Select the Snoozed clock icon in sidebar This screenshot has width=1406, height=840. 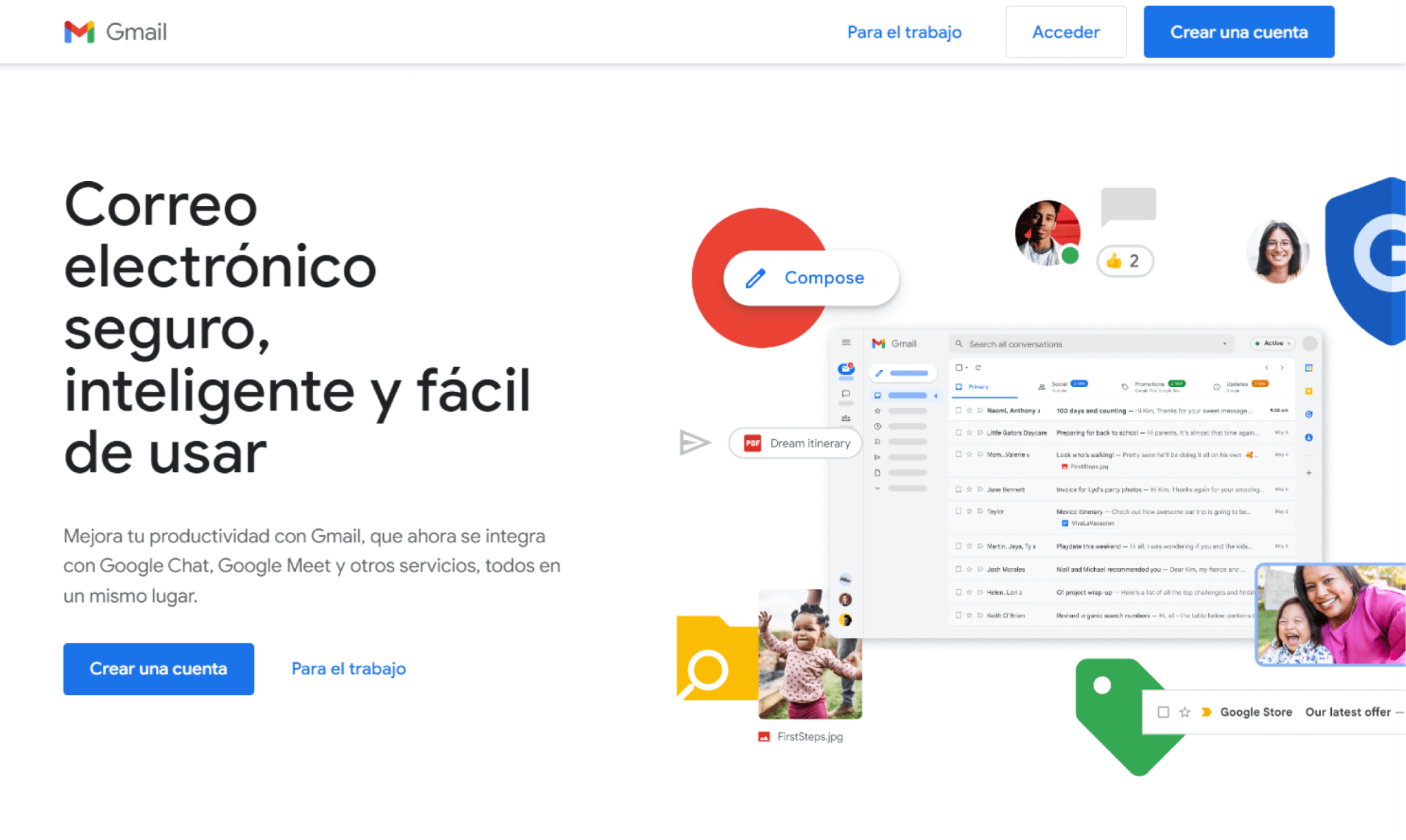(877, 426)
